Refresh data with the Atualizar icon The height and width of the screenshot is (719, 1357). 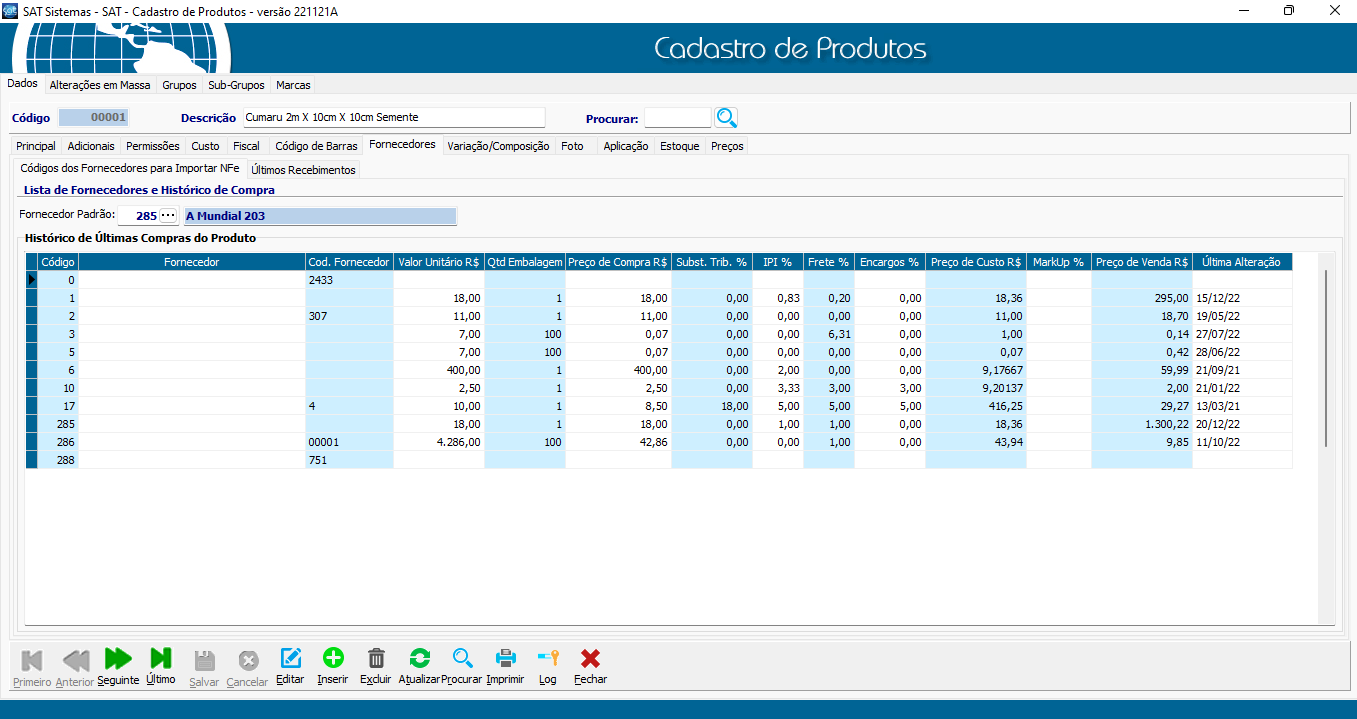(419, 659)
